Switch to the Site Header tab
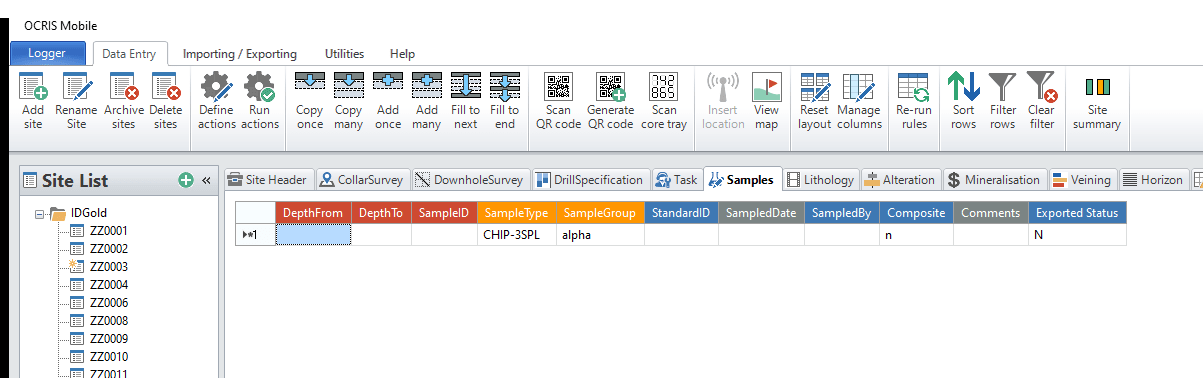This screenshot has height=378, width=1203. pos(268,180)
